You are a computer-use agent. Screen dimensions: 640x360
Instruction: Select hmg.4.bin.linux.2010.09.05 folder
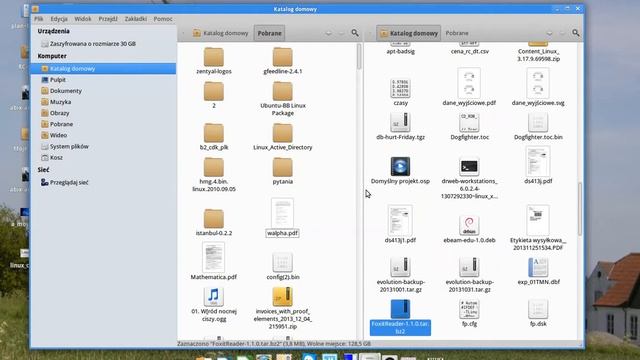(x=214, y=167)
